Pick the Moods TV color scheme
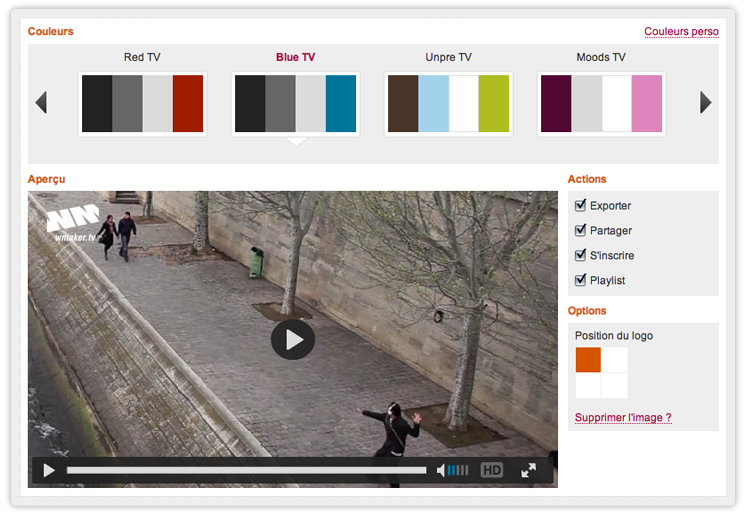Image resolution: width=746 pixels, height=516 pixels. (x=601, y=104)
